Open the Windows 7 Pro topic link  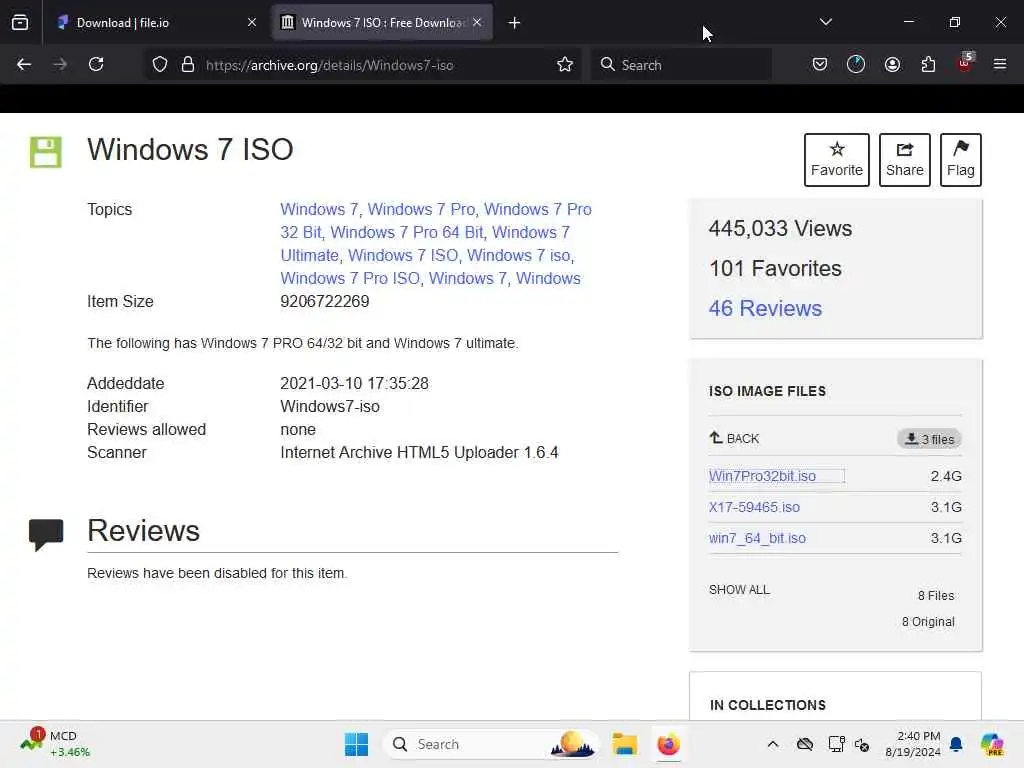(421, 210)
